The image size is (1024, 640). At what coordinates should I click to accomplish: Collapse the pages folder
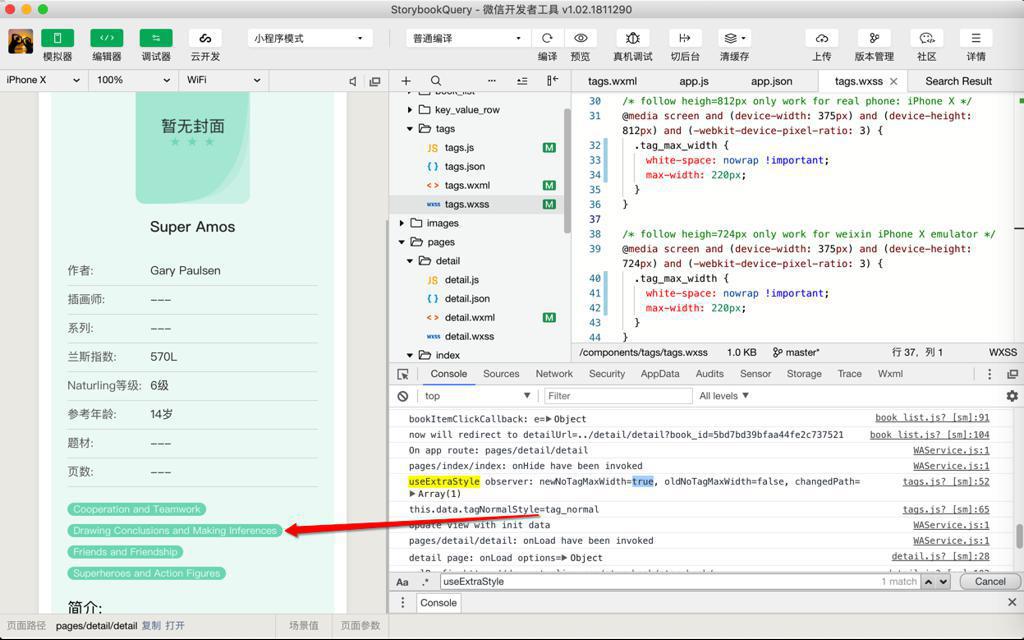[x=402, y=242]
